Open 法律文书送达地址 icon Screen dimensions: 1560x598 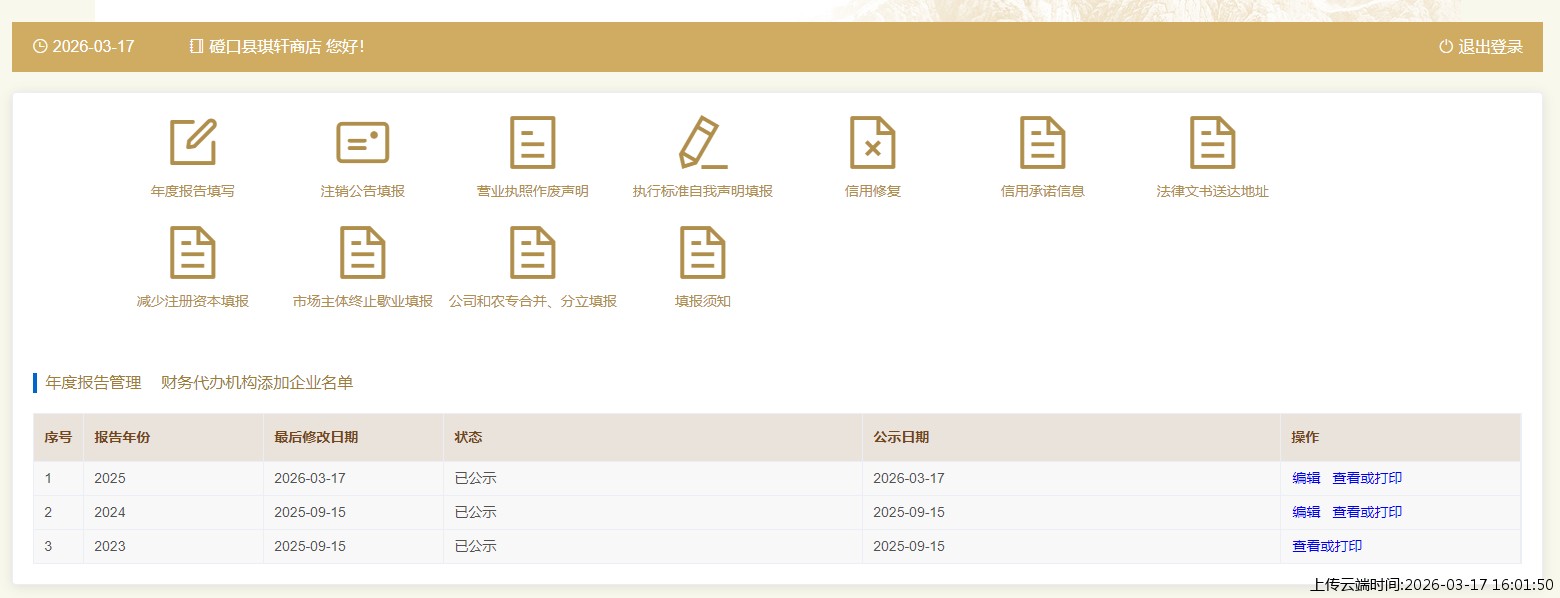coord(1213,143)
